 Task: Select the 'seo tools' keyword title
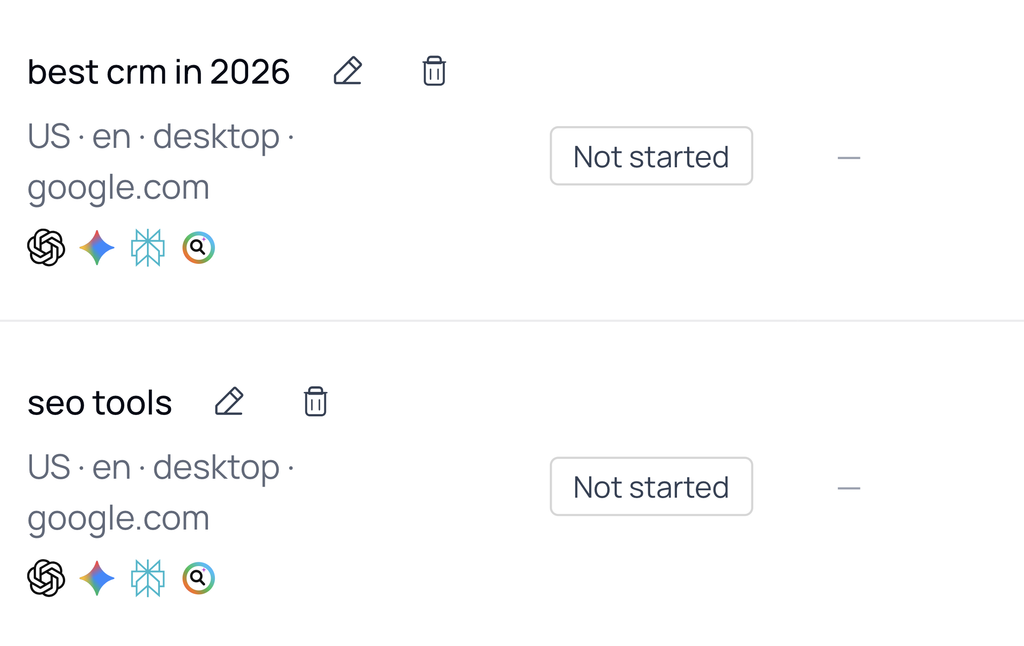(100, 402)
